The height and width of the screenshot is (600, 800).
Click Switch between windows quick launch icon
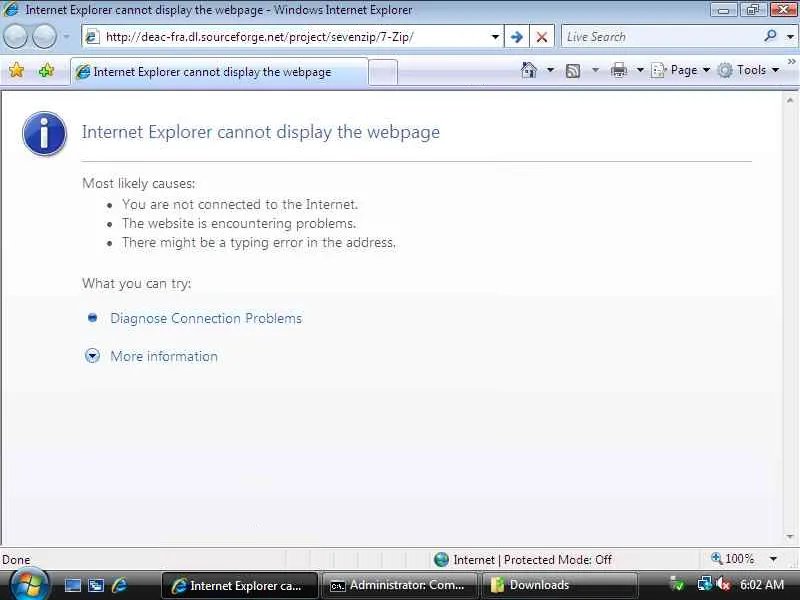click(x=96, y=585)
